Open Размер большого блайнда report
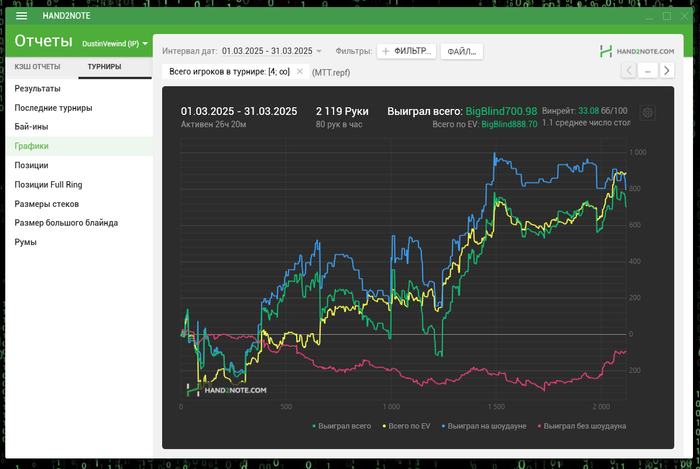The width and height of the screenshot is (700, 469). [x=79, y=223]
